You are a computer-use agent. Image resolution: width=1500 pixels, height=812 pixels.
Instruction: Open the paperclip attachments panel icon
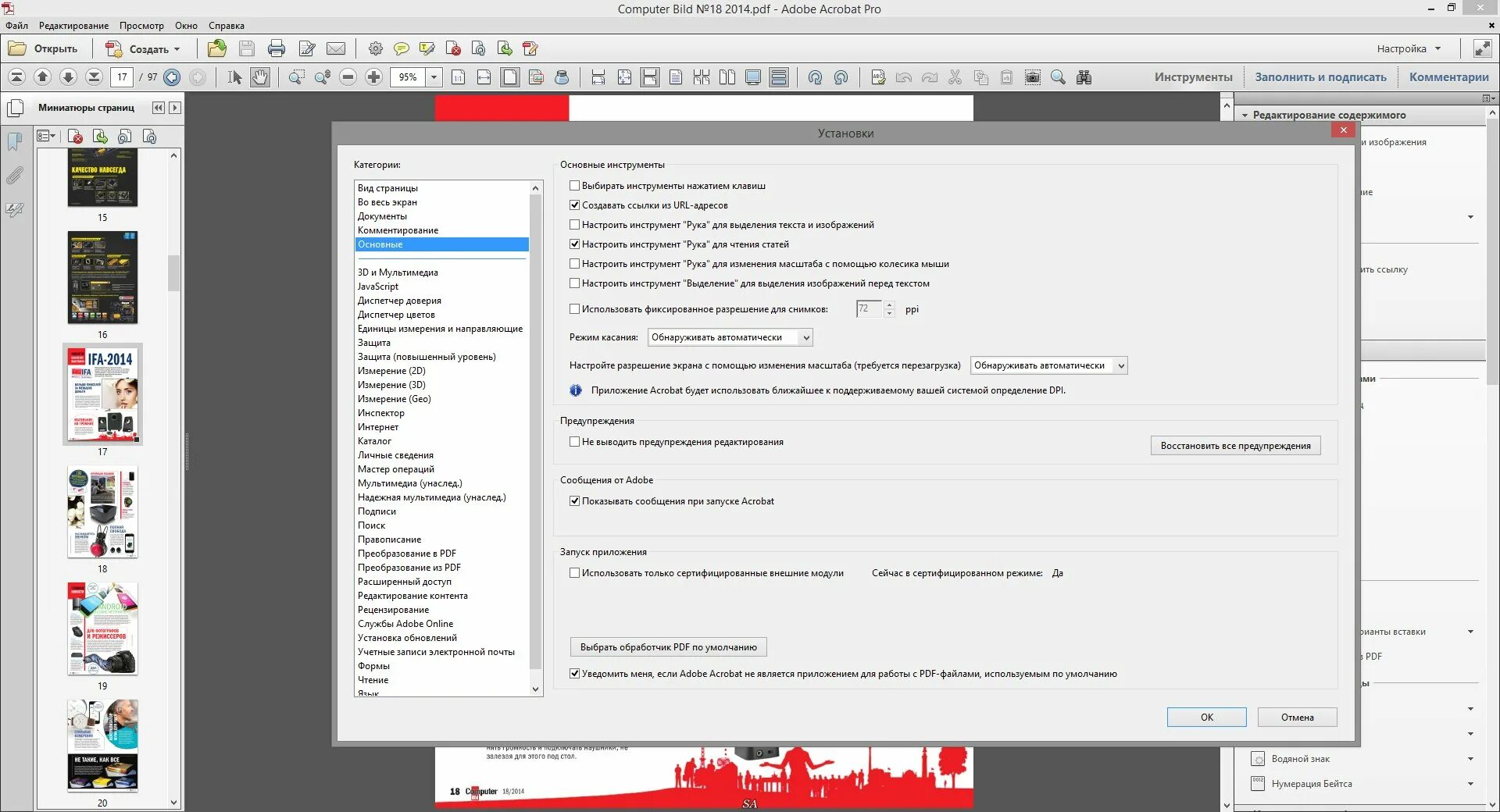15,175
